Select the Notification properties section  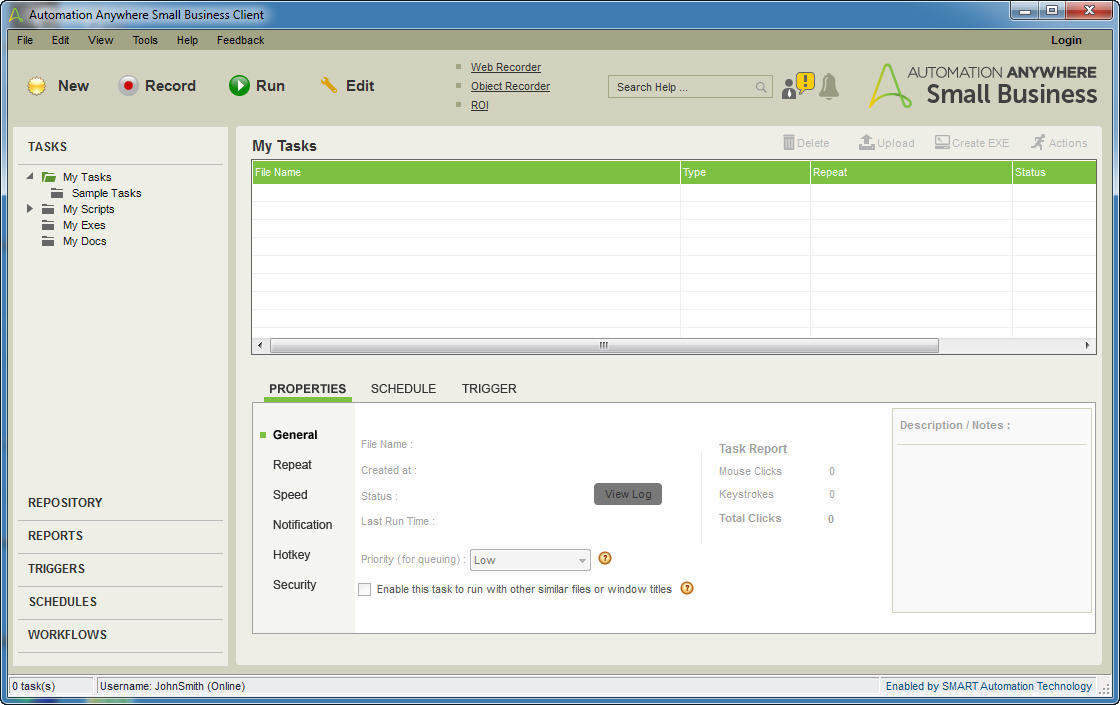click(303, 524)
